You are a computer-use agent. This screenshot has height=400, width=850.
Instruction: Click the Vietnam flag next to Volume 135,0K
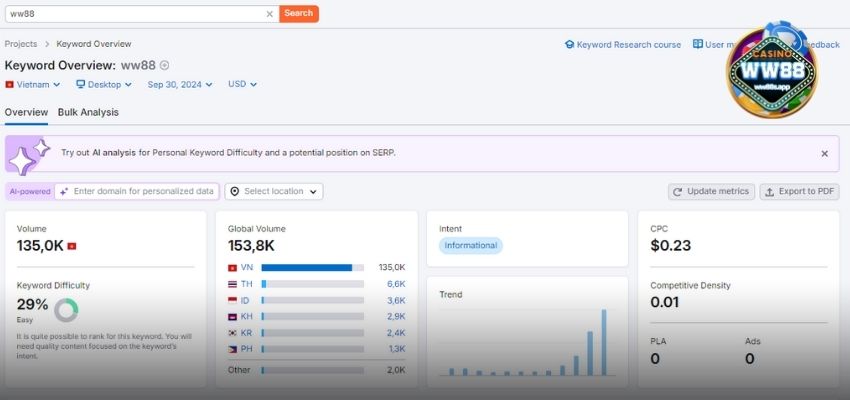pyautogui.click(x=72, y=246)
